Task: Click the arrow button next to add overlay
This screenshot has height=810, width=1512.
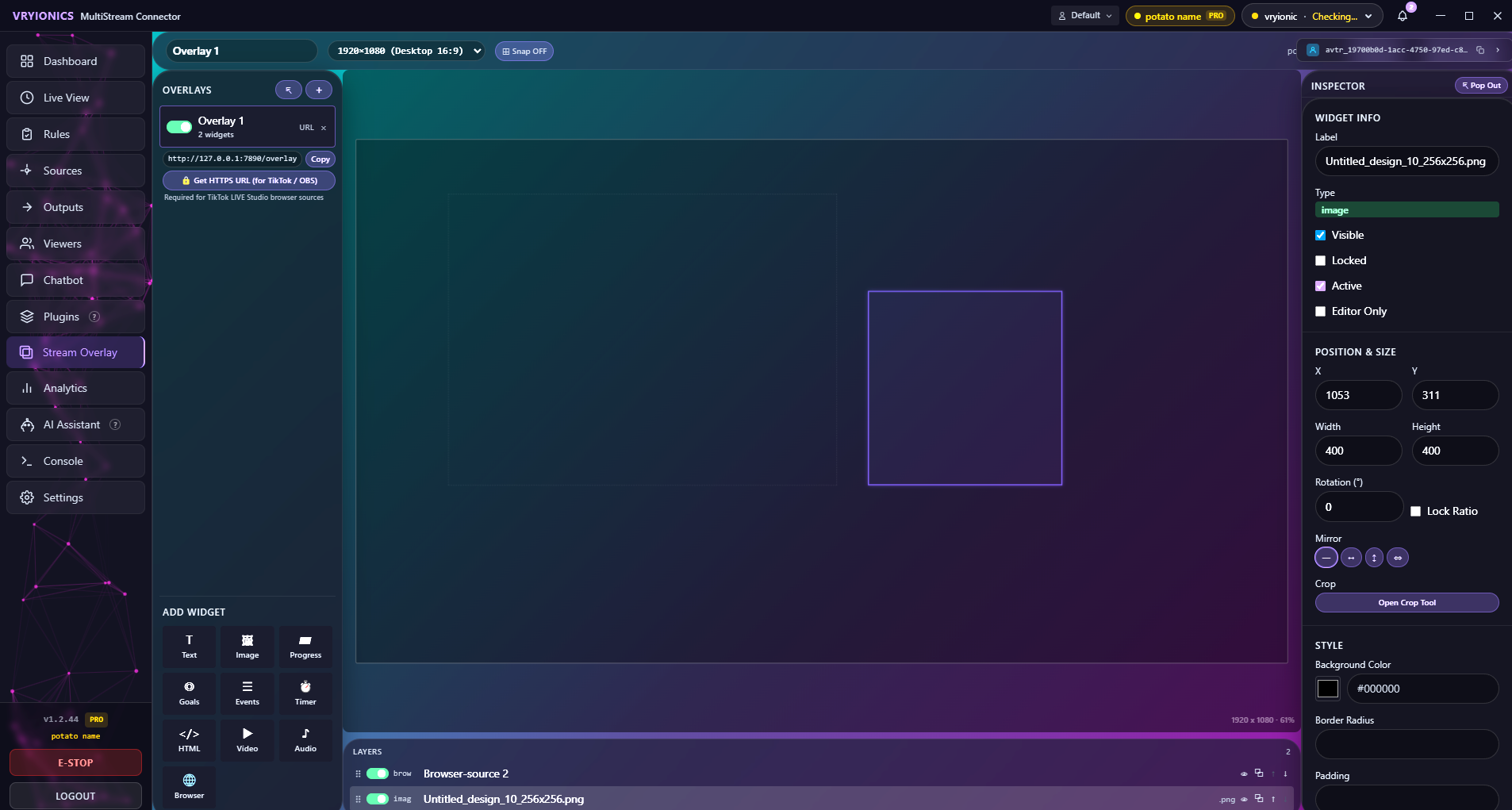Action: point(289,90)
